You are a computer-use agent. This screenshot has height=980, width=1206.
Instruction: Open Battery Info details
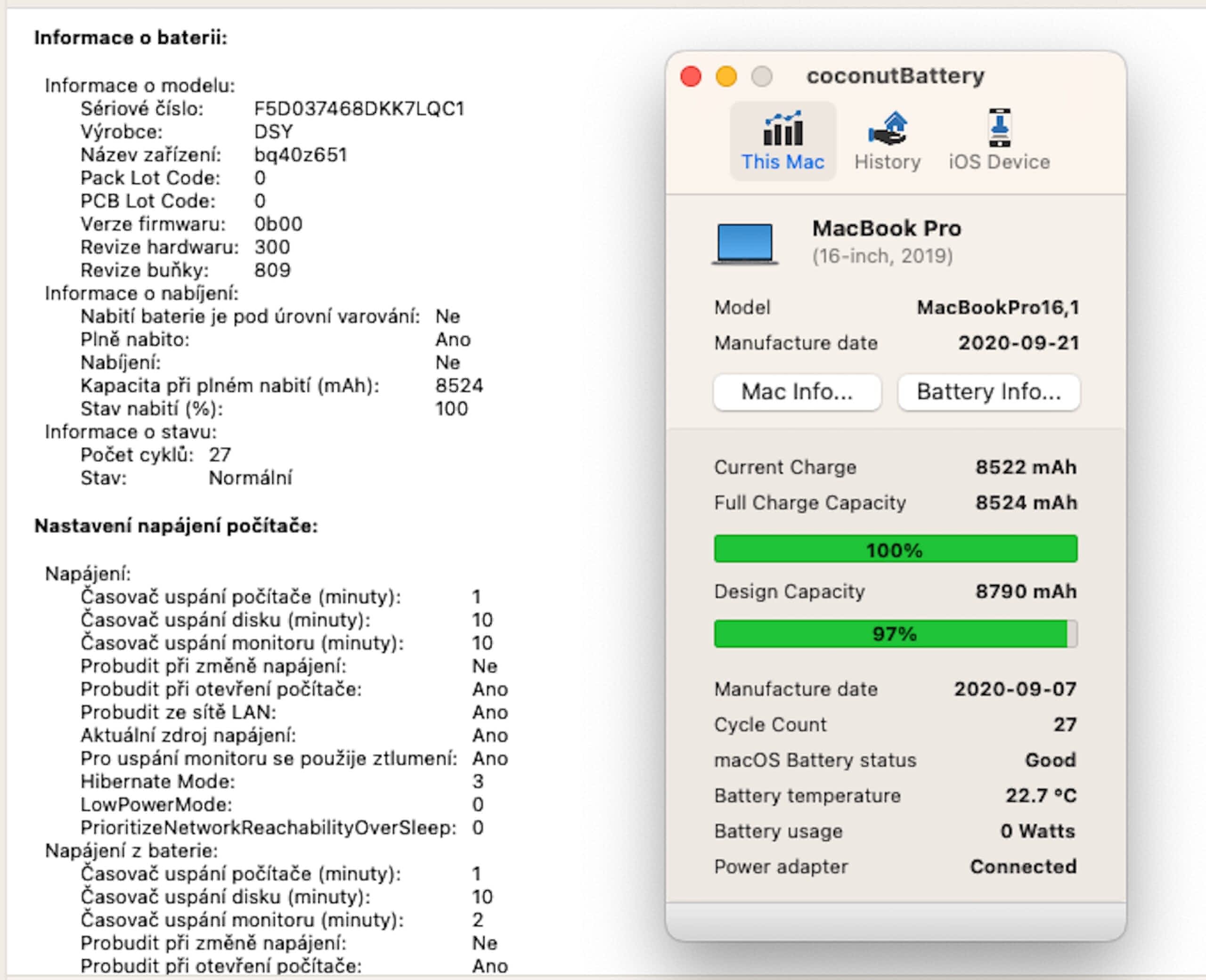(x=989, y=392)
